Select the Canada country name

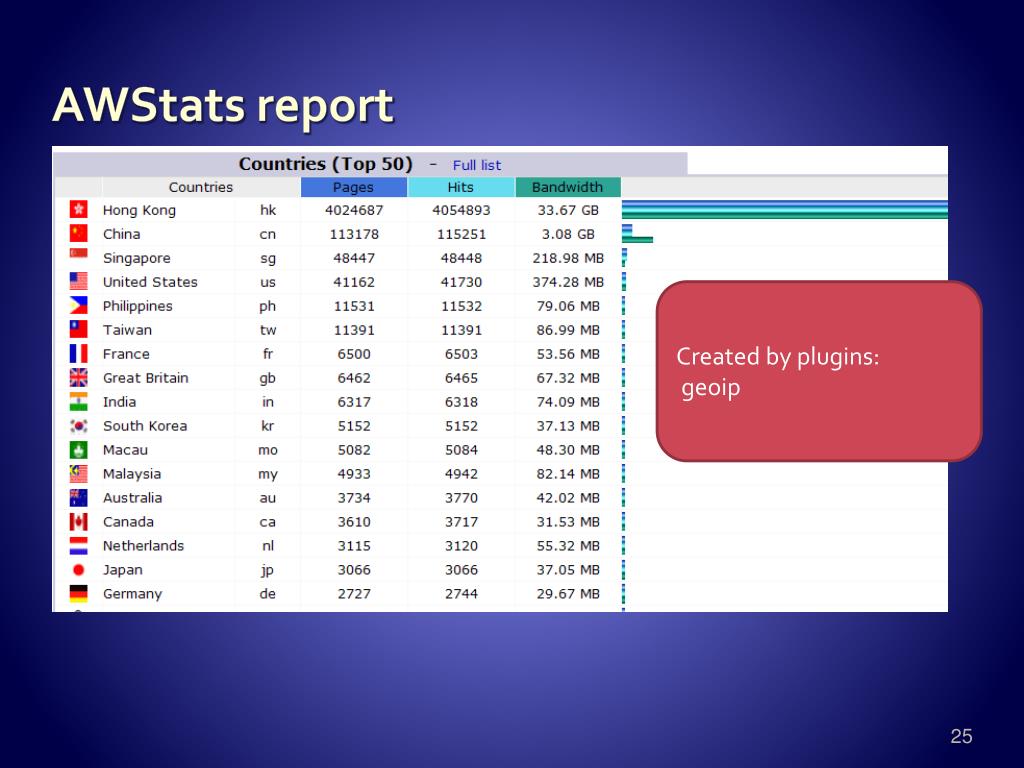point(128,522)
